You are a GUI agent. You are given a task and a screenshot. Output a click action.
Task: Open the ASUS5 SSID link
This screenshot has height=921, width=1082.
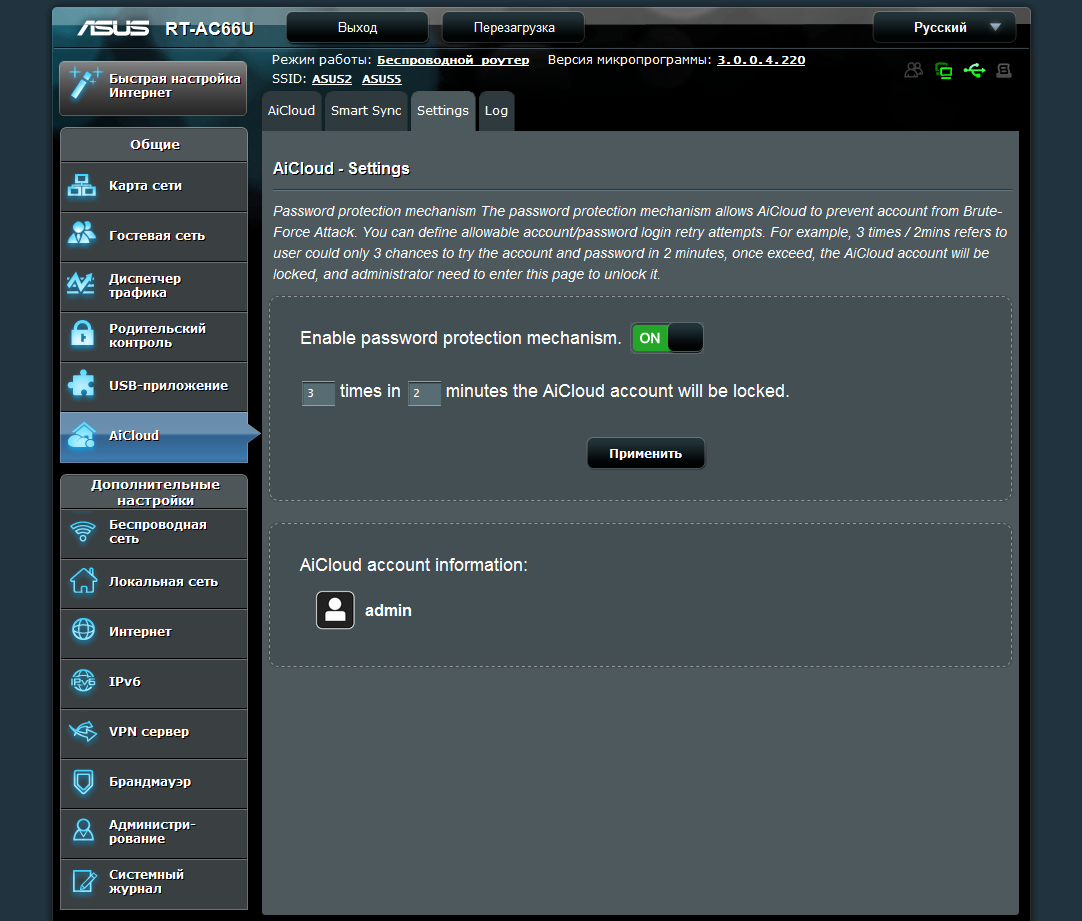382,79
